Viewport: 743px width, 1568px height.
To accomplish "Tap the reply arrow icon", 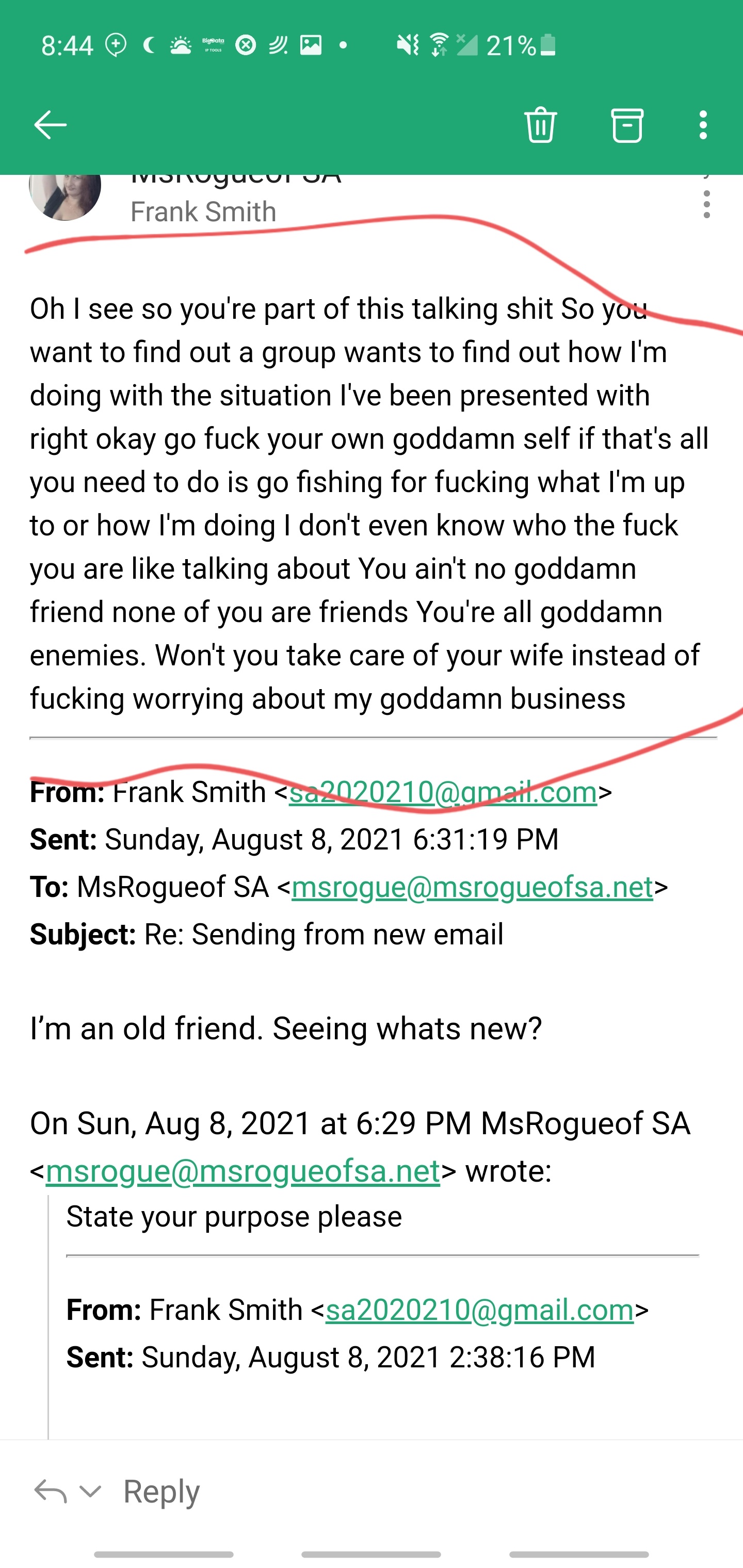I will pyautogui.click(x=50, y=1491).
